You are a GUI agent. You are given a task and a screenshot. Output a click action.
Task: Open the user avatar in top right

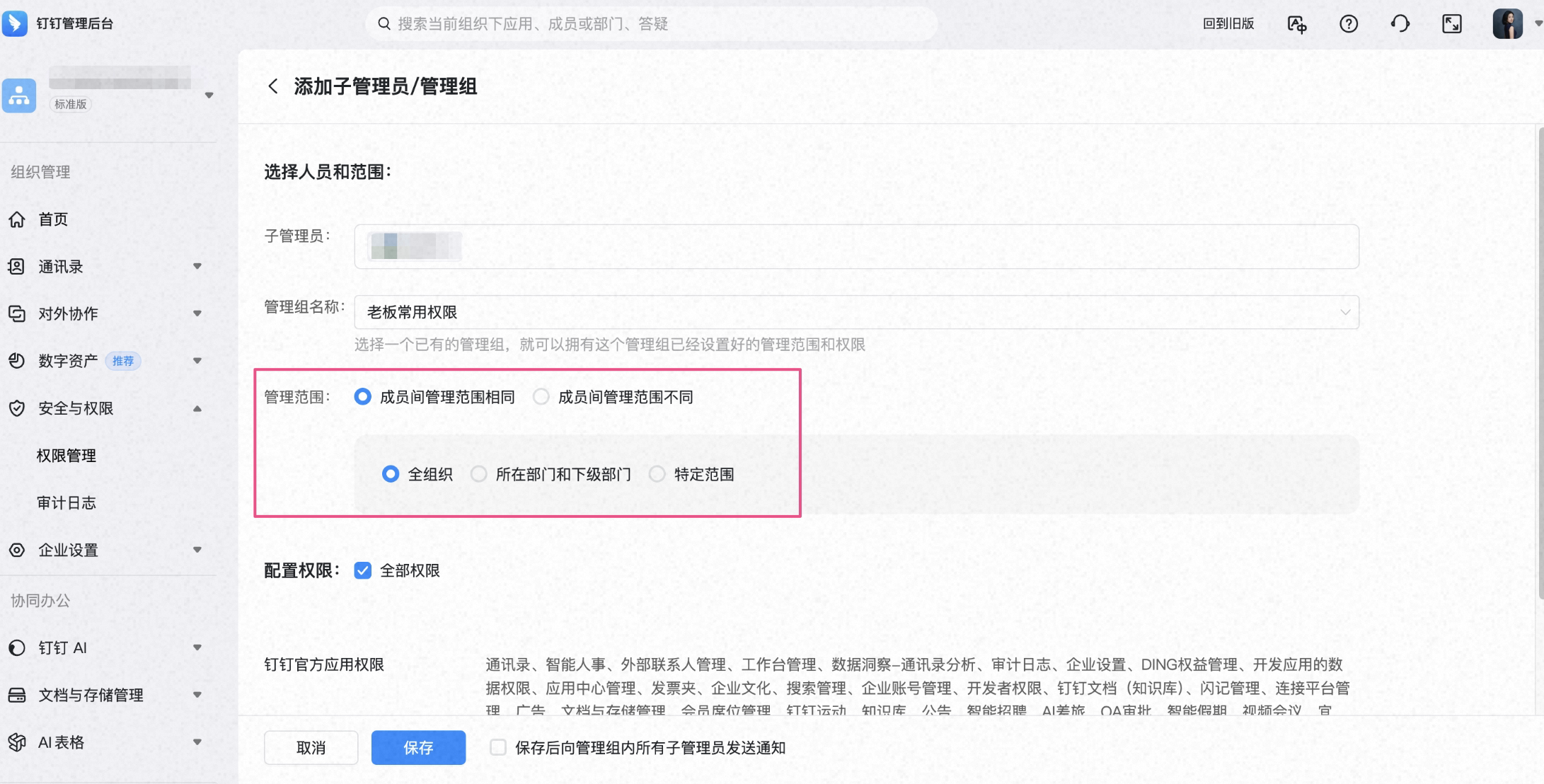pyautogui.click(x=1507, y=23)
